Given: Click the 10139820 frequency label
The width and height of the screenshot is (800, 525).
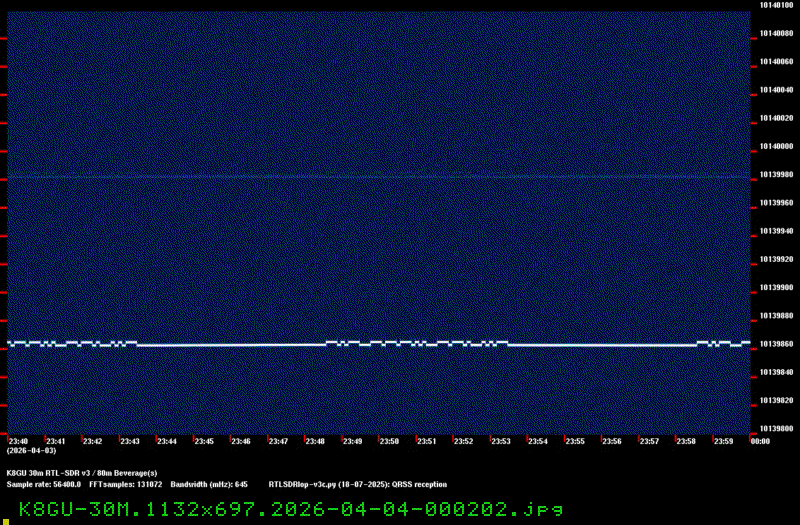Looking at the screenshot, I should coord(777,401).
